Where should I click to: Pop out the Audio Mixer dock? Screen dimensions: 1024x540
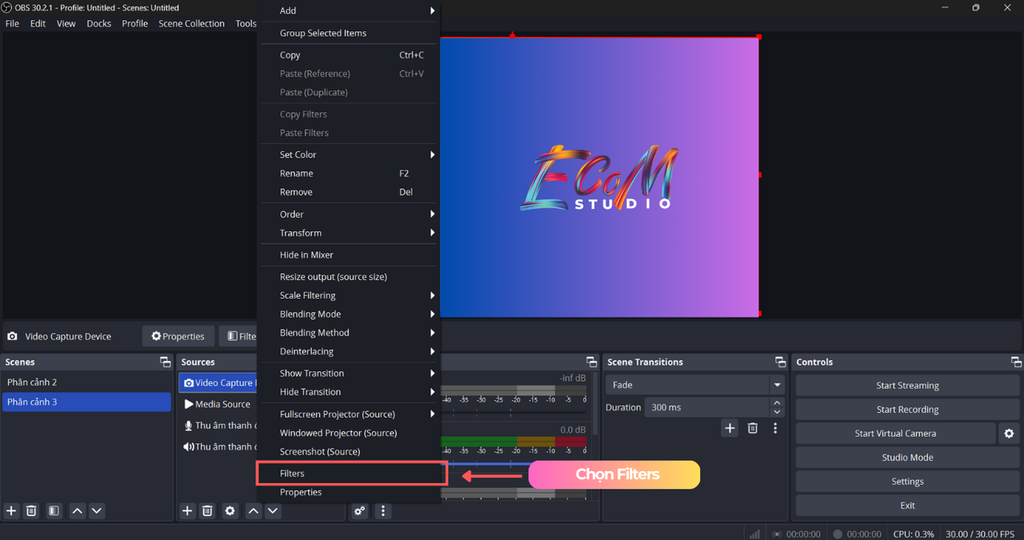pyautogui.click(x=592, y=362)
